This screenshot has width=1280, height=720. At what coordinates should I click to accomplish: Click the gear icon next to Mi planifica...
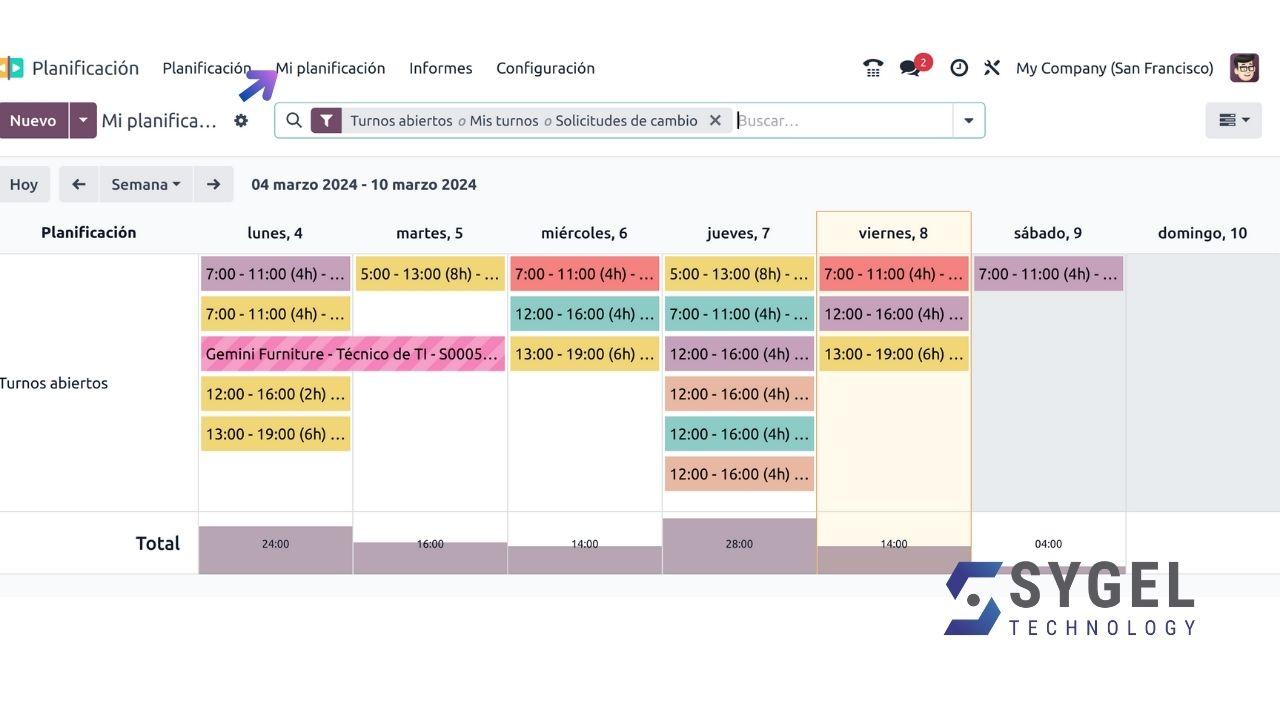pyautogui.click(x=241, y=120)
